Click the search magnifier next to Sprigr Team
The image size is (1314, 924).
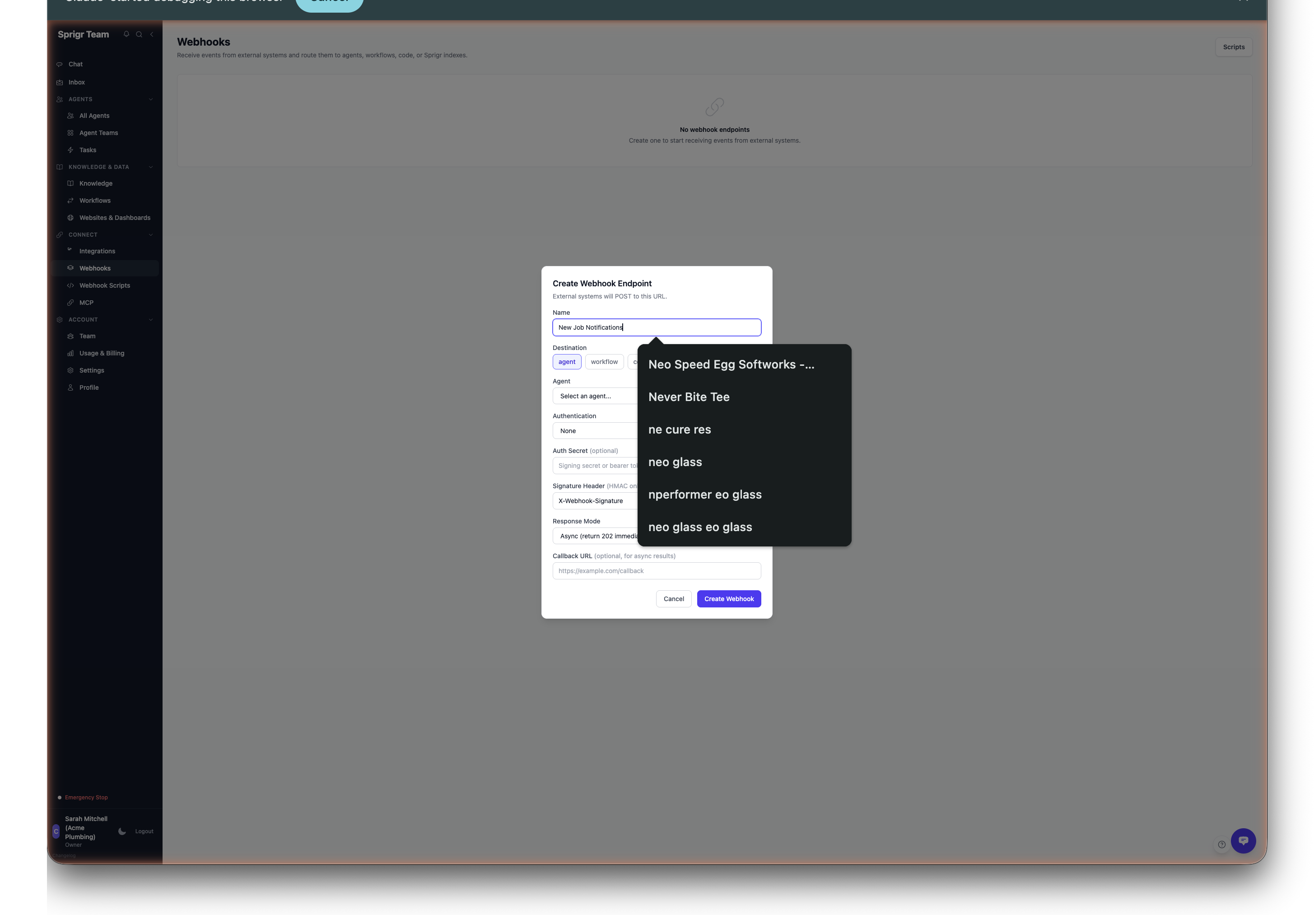click(139, 34)
